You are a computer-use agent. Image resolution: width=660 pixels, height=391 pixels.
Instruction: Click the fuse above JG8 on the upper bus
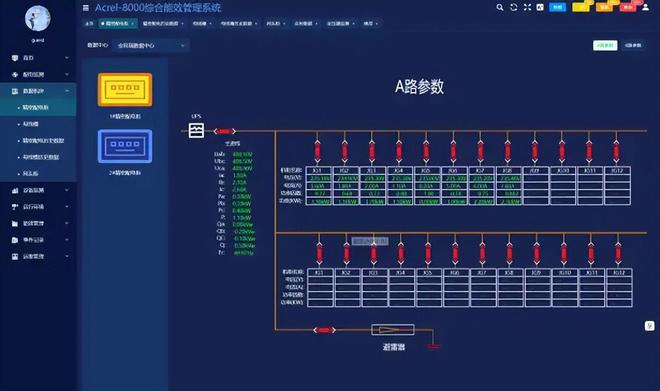pyautogui.click(x=508, y=151)
